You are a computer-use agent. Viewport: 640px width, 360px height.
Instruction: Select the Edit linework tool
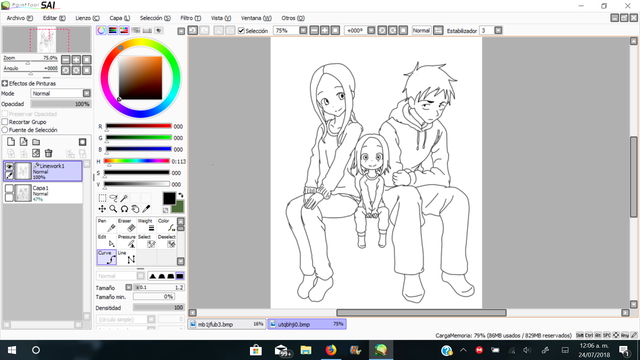click(x=107, y=241)
